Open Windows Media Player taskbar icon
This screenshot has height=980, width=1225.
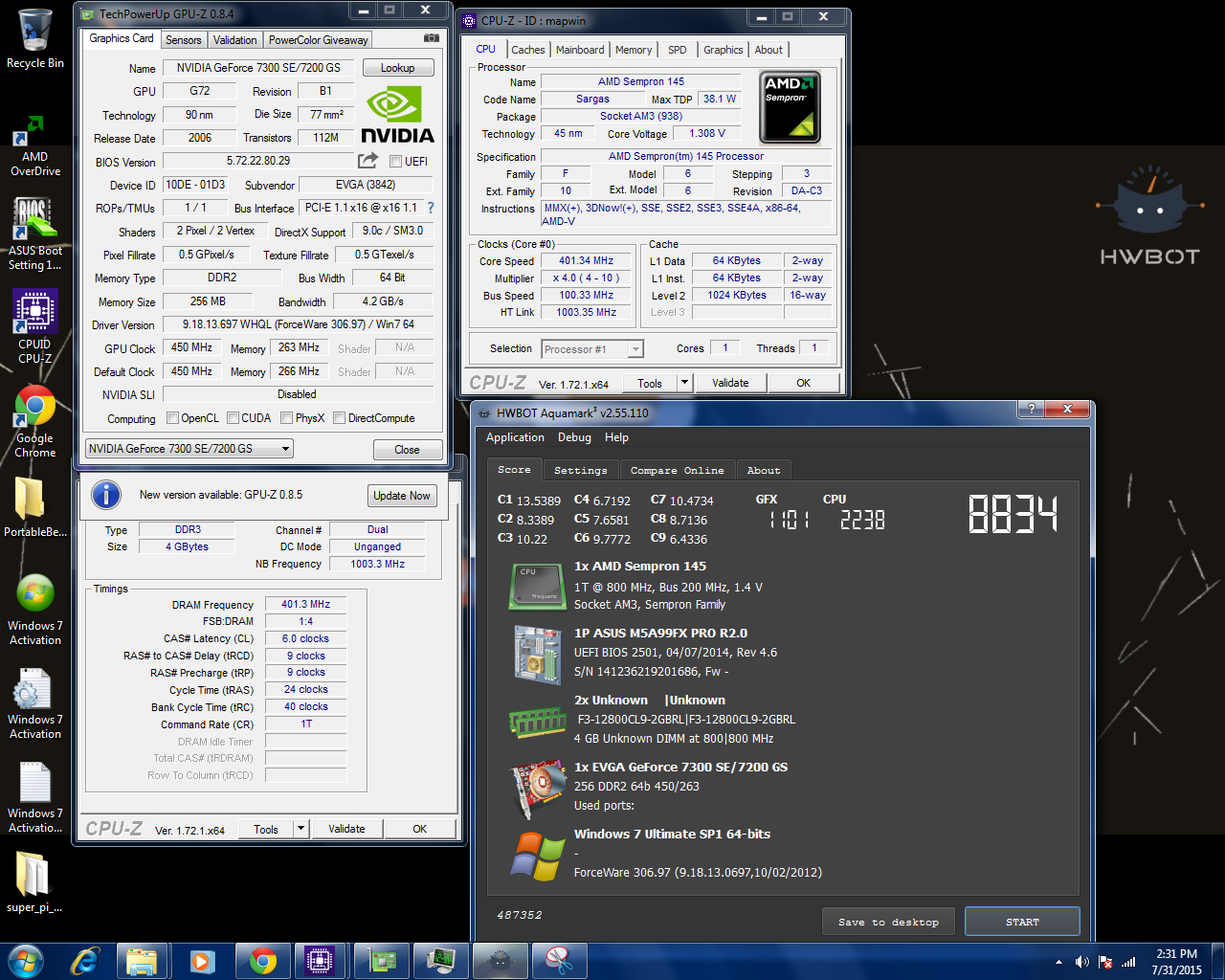click(202, 961)
